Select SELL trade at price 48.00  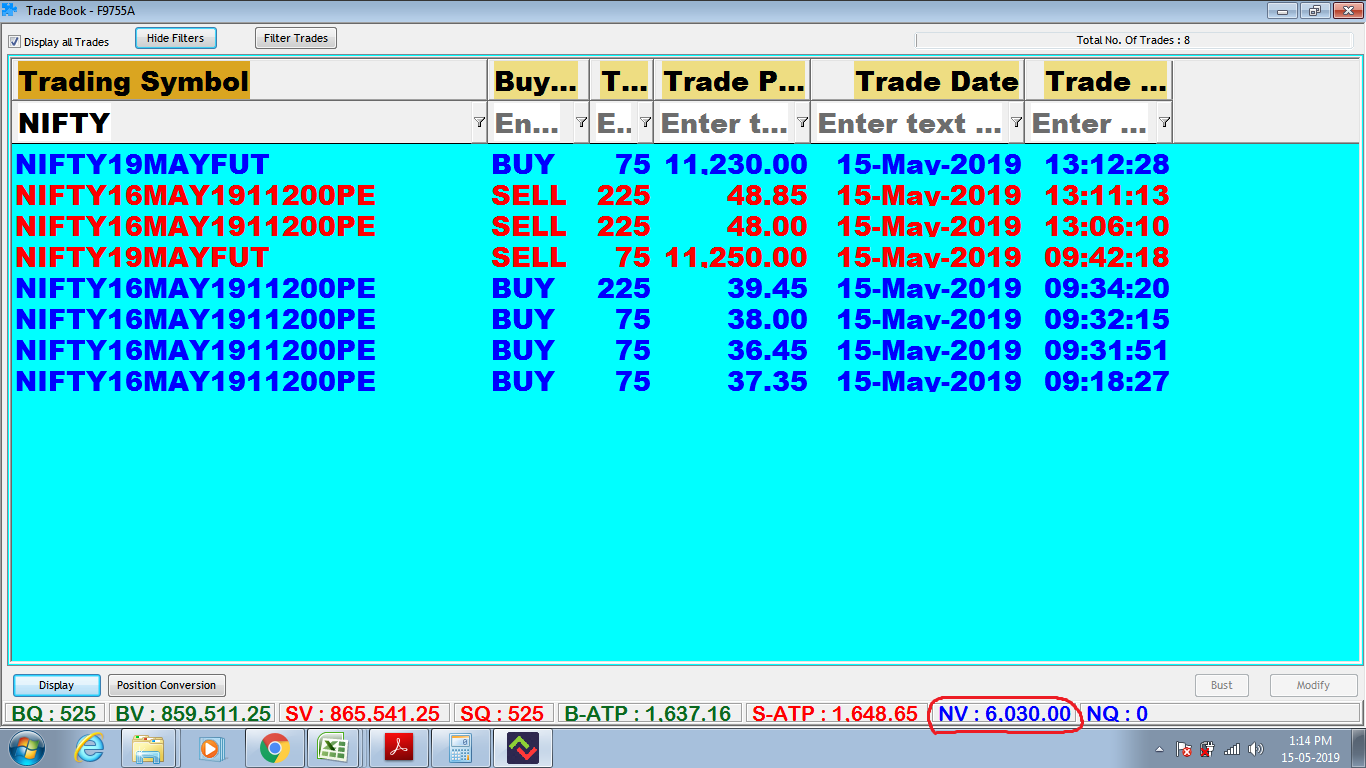(593, 226)
